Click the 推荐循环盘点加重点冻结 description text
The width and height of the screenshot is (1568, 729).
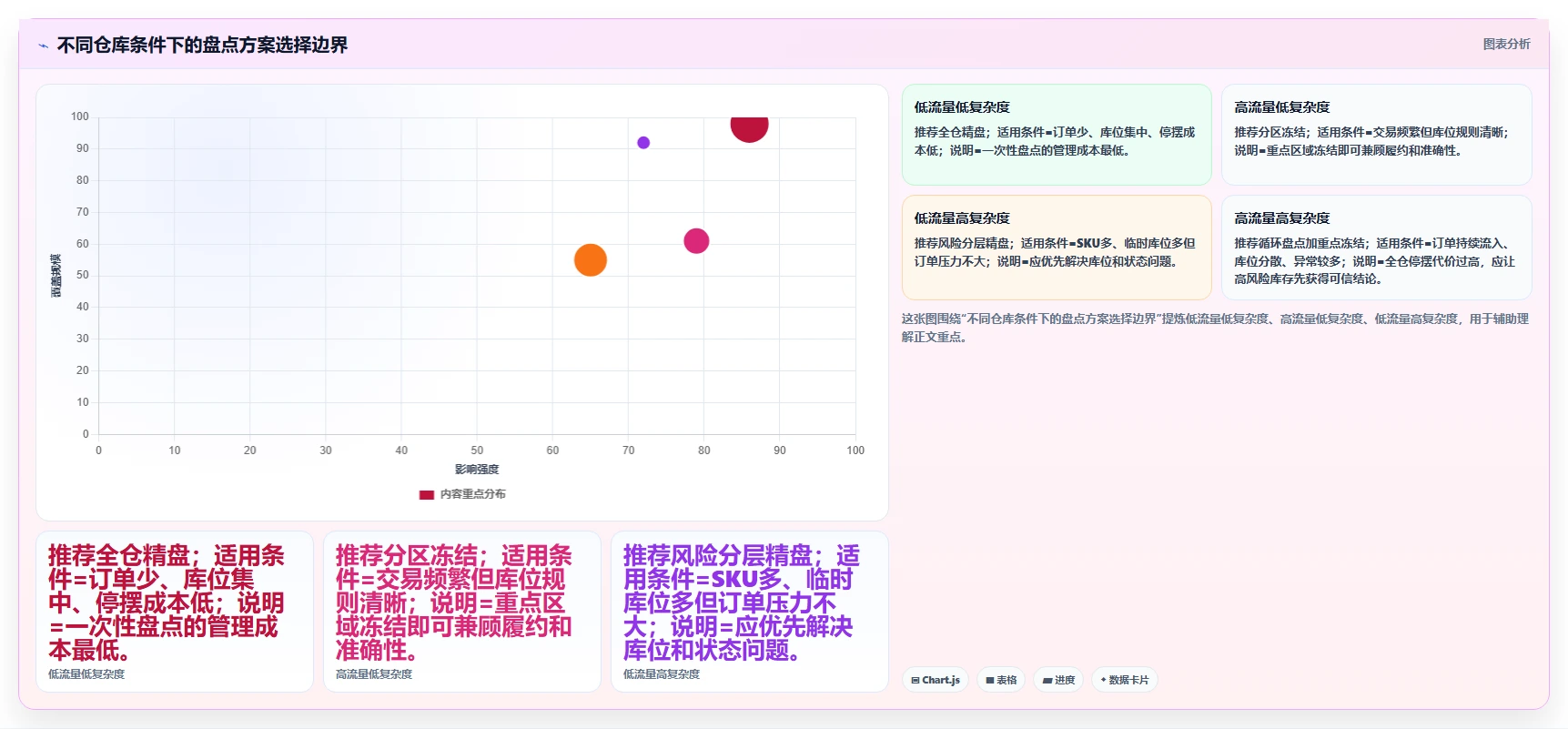tap(1374, 261)
